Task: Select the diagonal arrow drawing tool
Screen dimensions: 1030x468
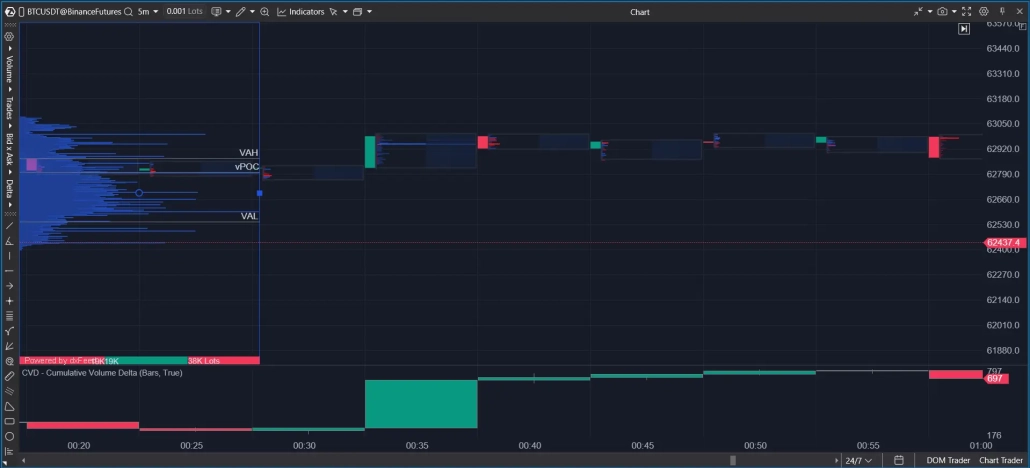Action: coord(9,346)
